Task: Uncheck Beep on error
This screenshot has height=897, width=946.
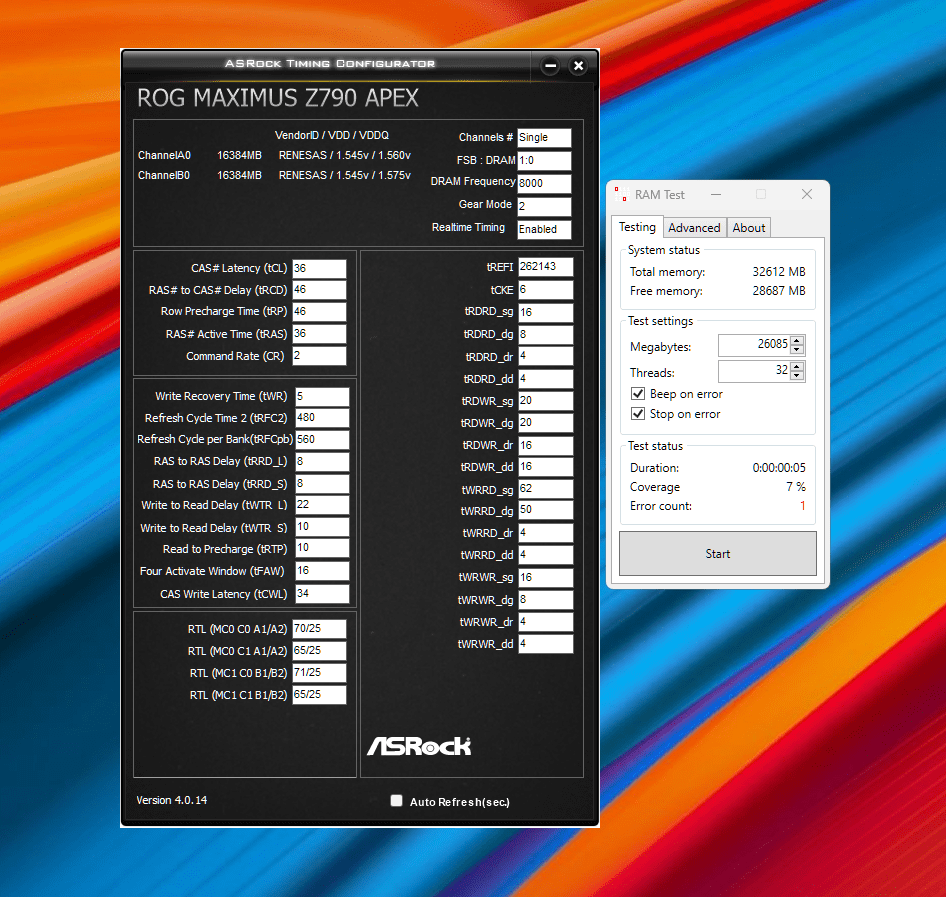Action: click(x=638, y=394)
